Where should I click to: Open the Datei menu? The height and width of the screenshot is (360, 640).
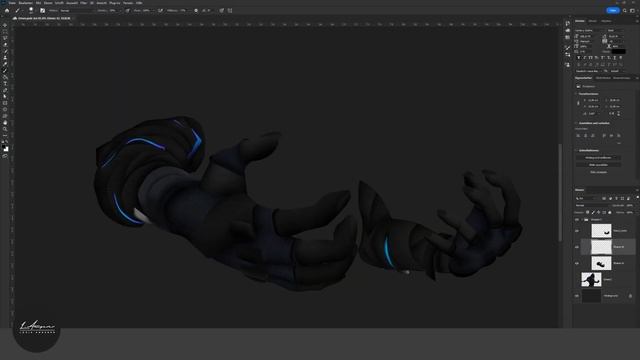[12, 3]
